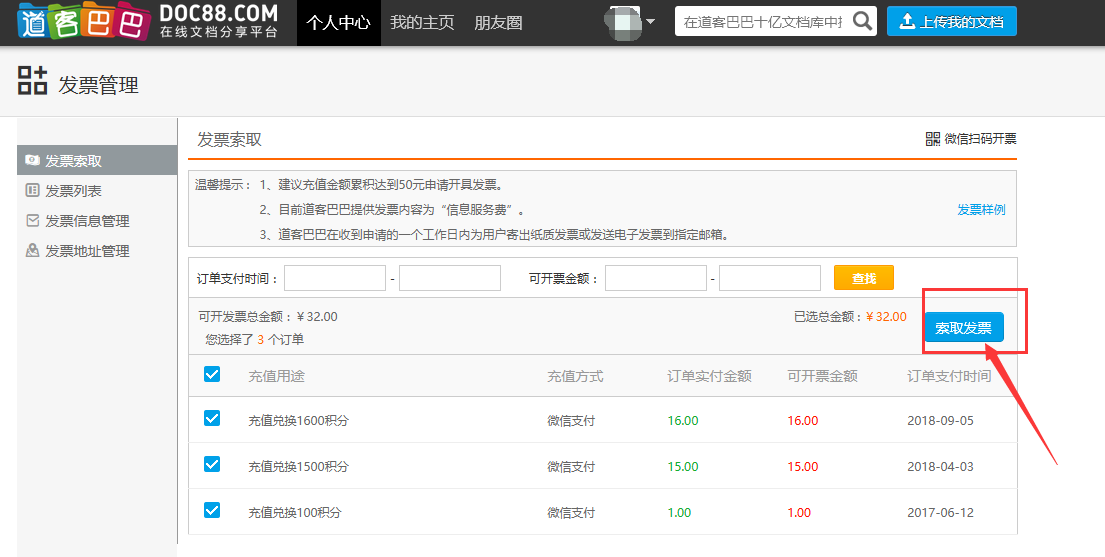
Task: Click the blue 索取发票 button
Action: (963, 328)
